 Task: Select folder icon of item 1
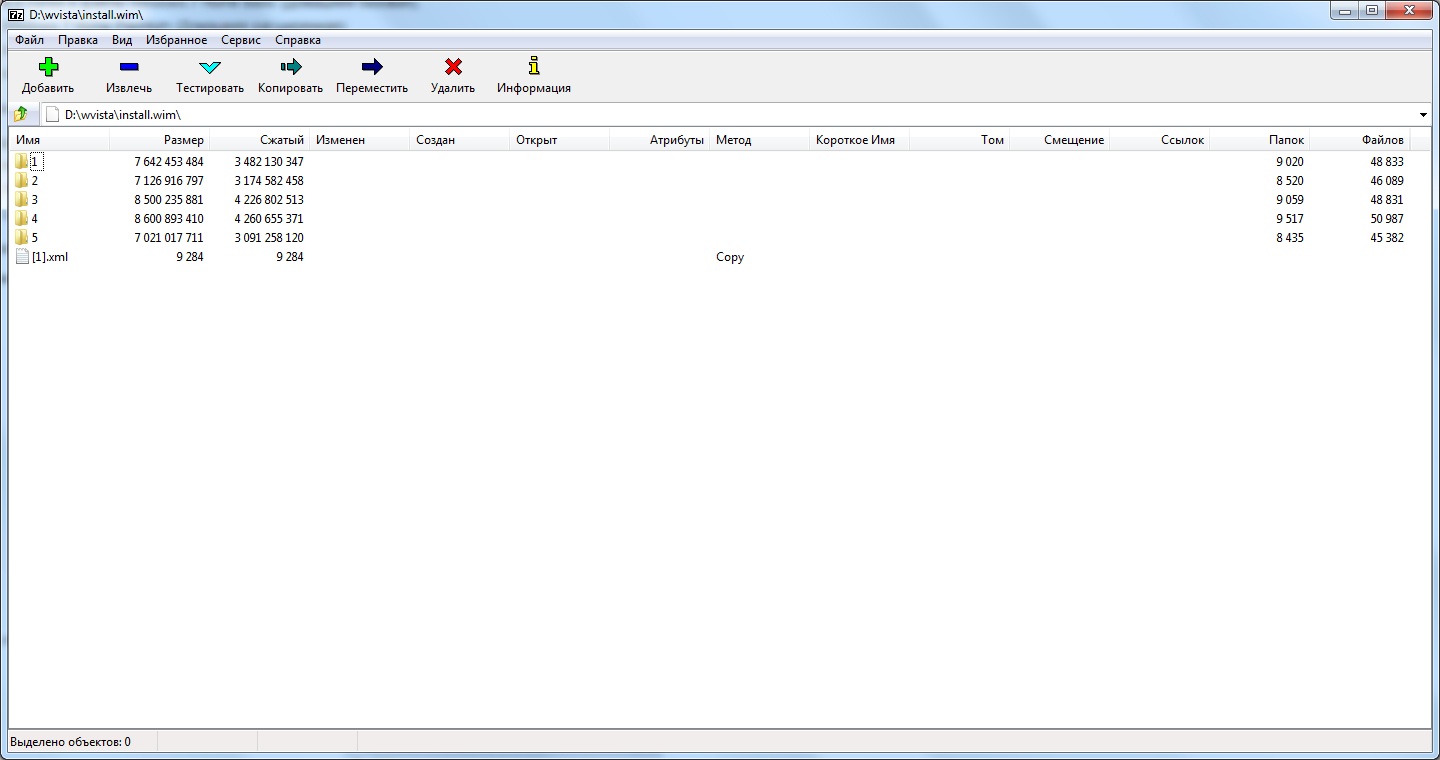pos(22,162)
